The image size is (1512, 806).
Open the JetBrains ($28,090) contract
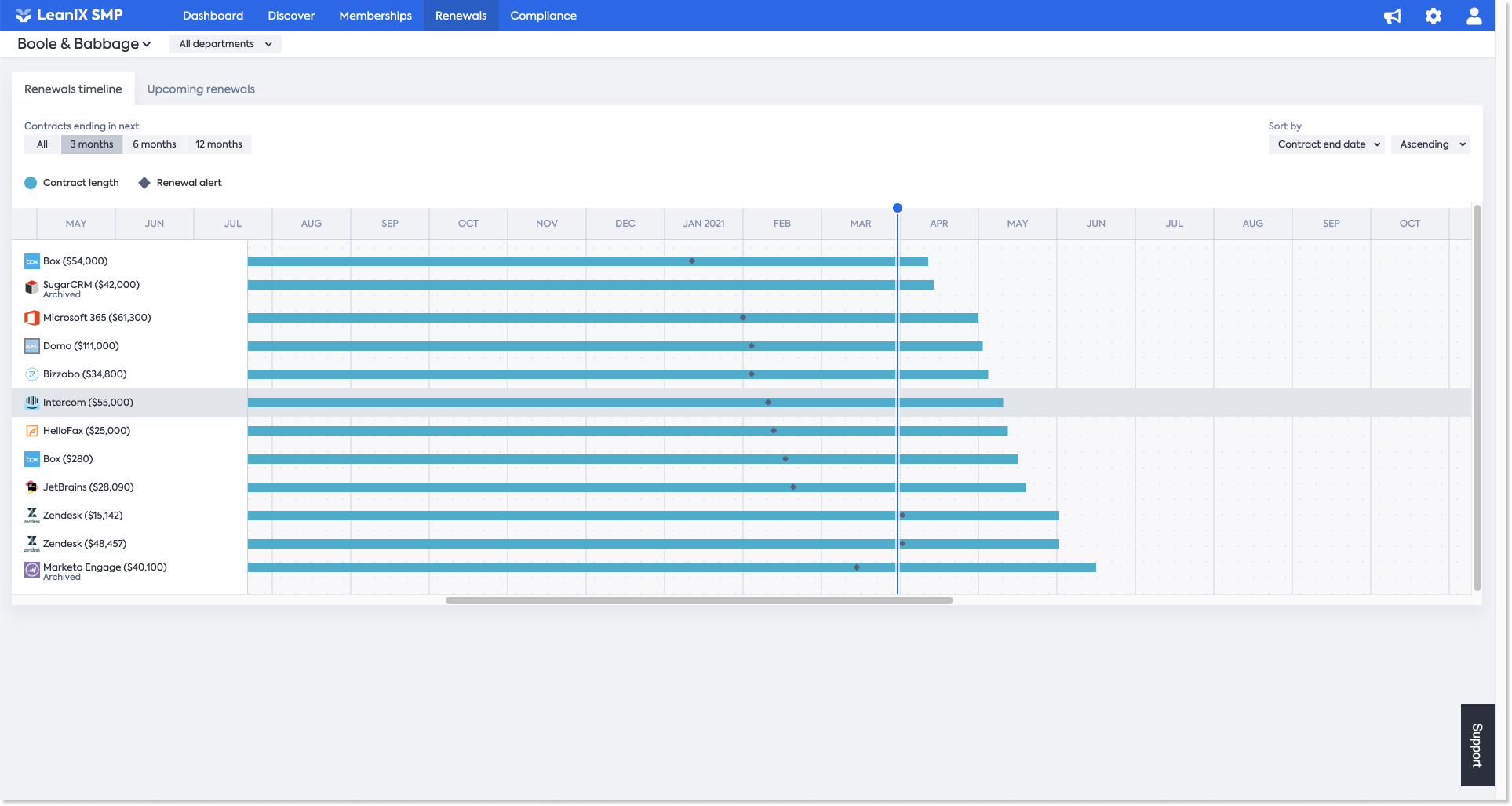coord(88,487)
